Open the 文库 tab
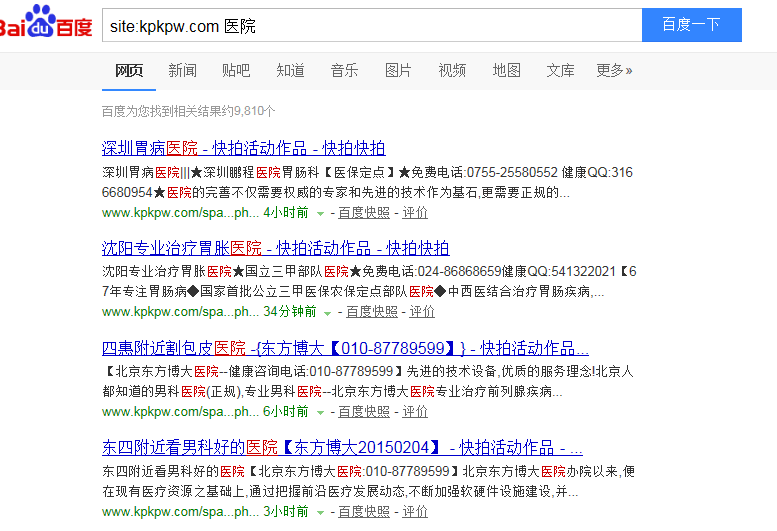Viewport: 777px width, 531px height. coord(560,70)
